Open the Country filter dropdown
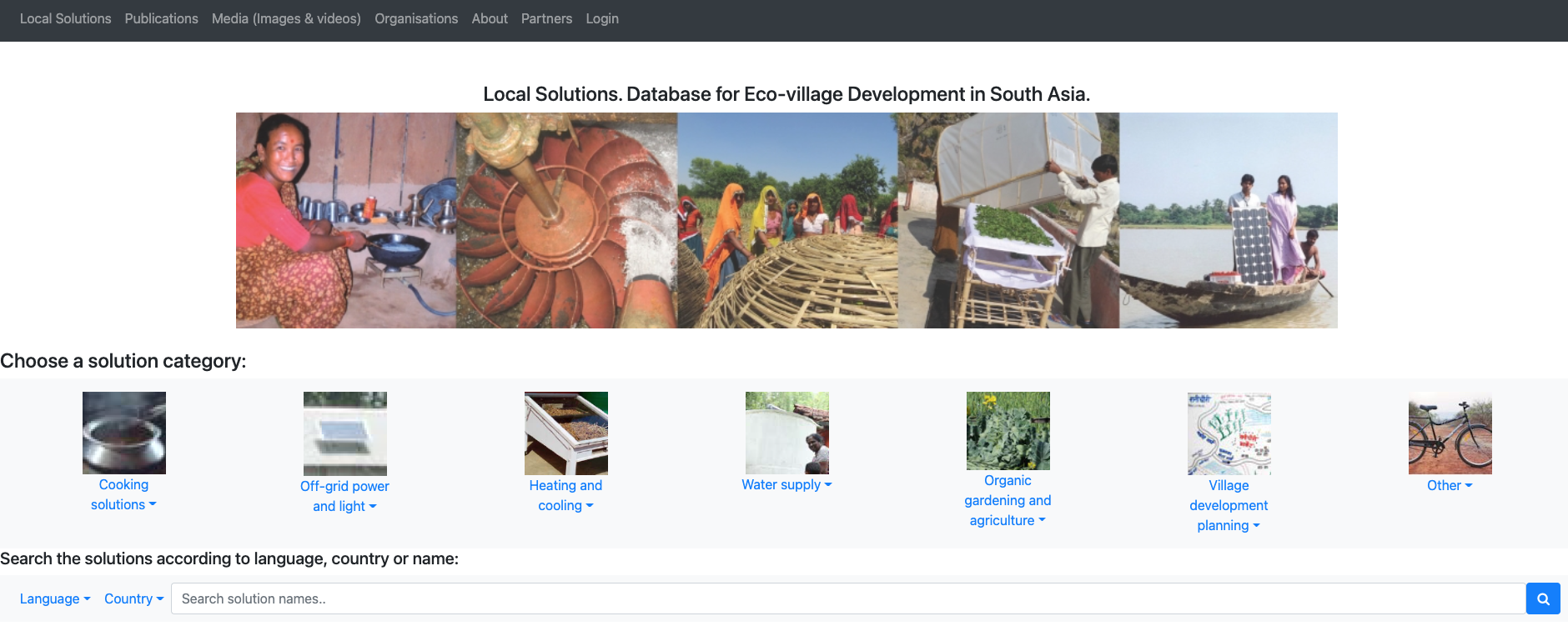1568x626 pixels. pos(134,598)
